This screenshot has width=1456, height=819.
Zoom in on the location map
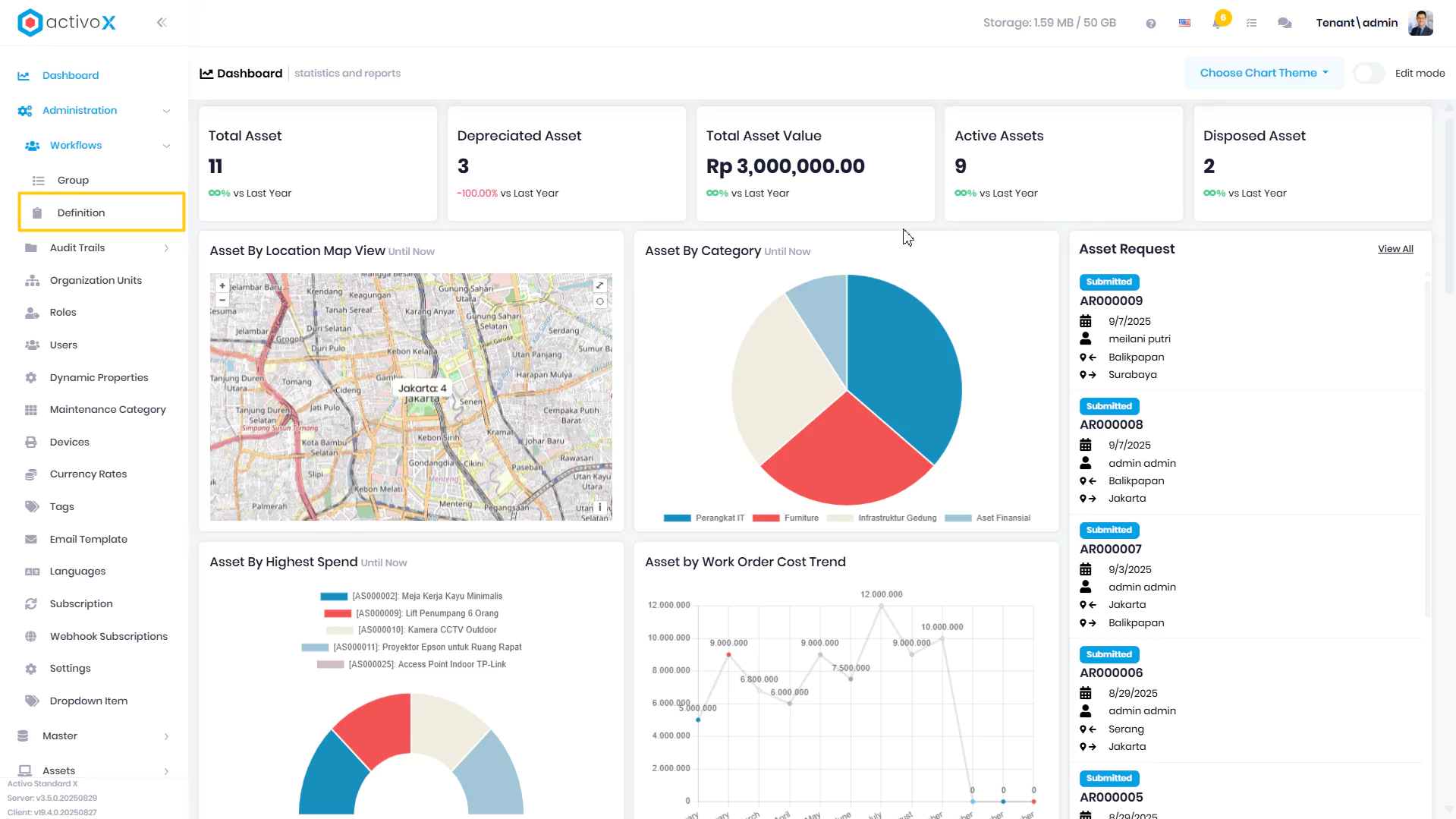coord(222,286)
